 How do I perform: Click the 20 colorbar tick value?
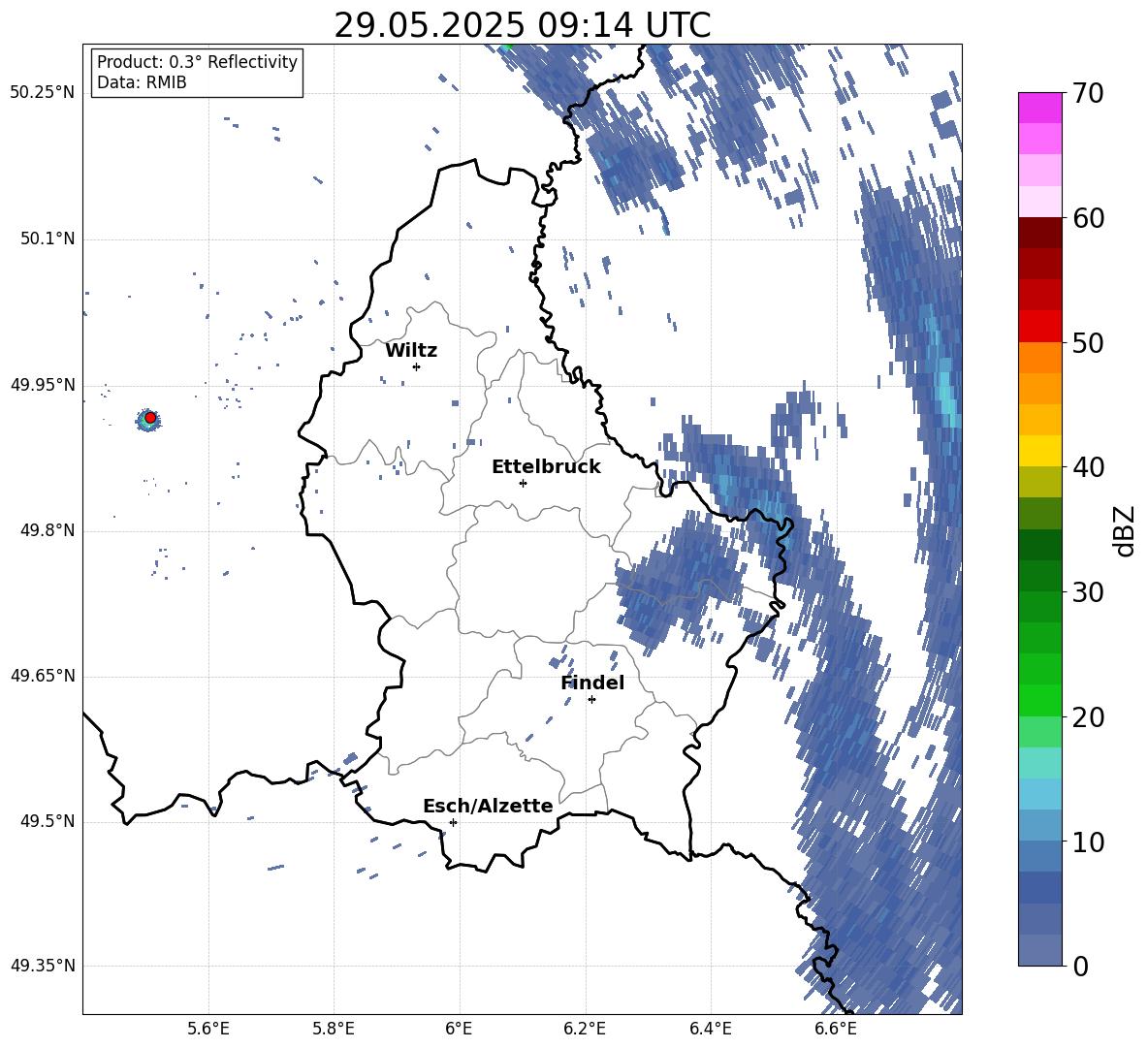coord(1088,716)
